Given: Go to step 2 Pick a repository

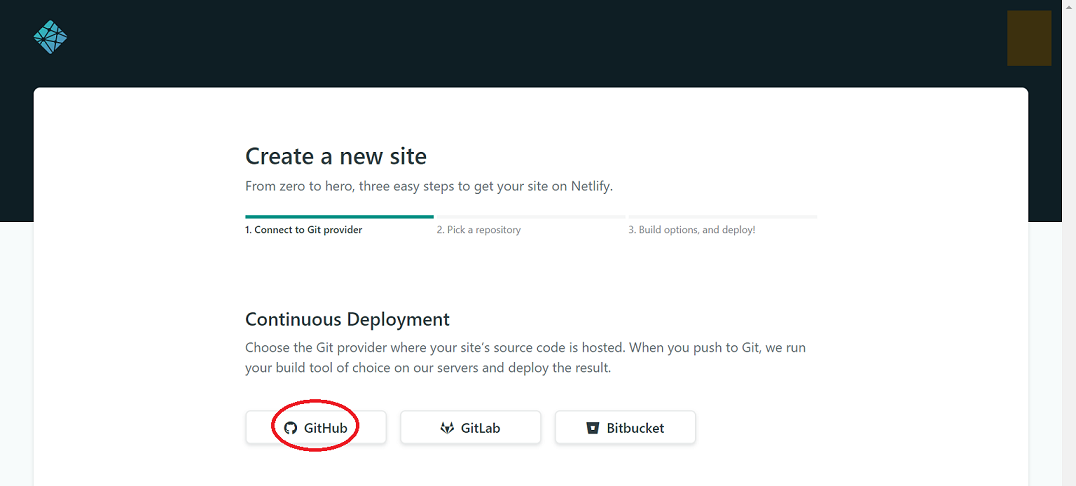Looking at the screenshot, I should [478, 230].
